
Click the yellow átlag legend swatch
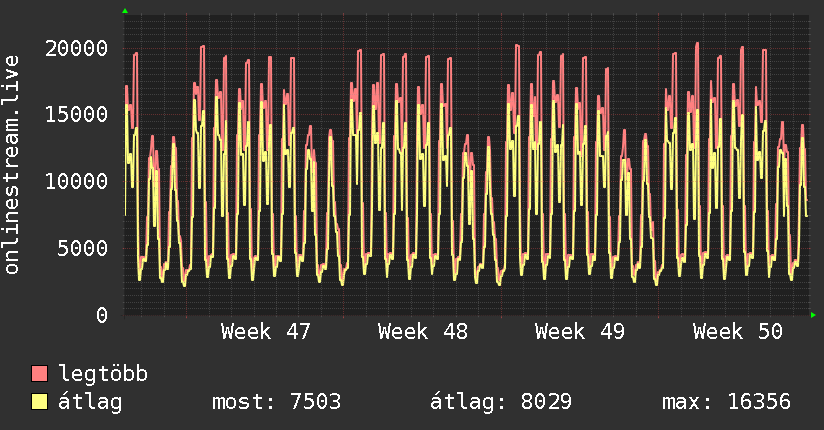(39, 402)
